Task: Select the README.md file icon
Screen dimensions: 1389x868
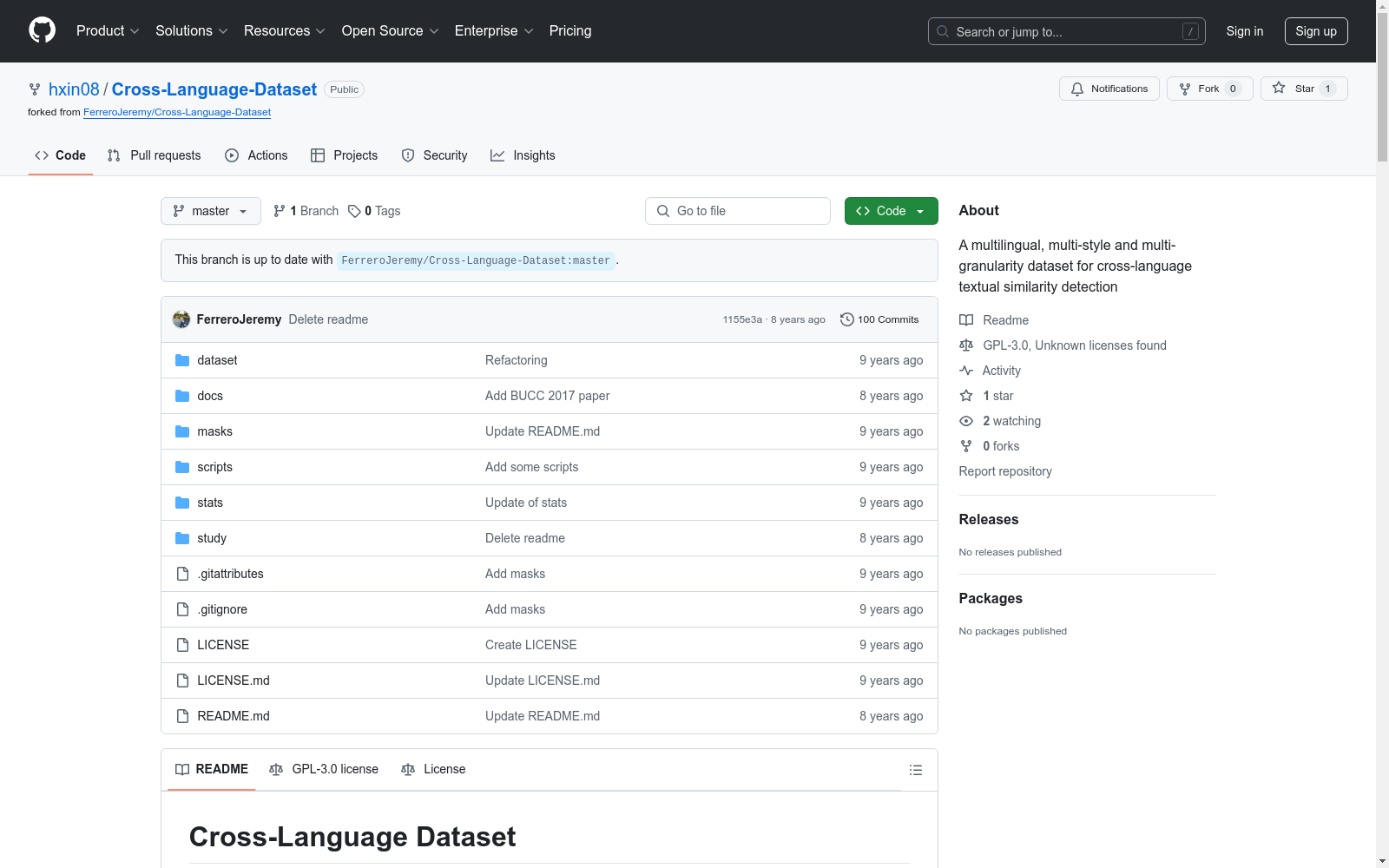Action: 182,716
